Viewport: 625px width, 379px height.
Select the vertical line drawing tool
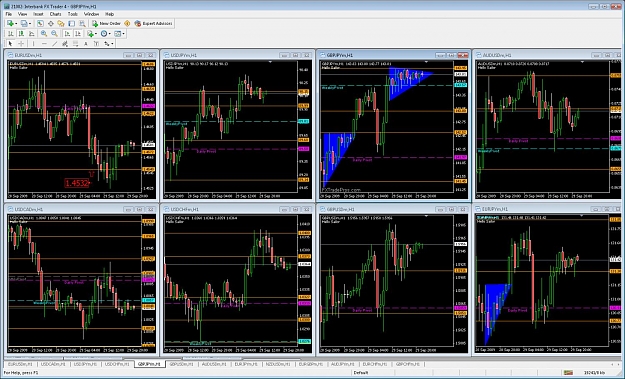(33, 43)
